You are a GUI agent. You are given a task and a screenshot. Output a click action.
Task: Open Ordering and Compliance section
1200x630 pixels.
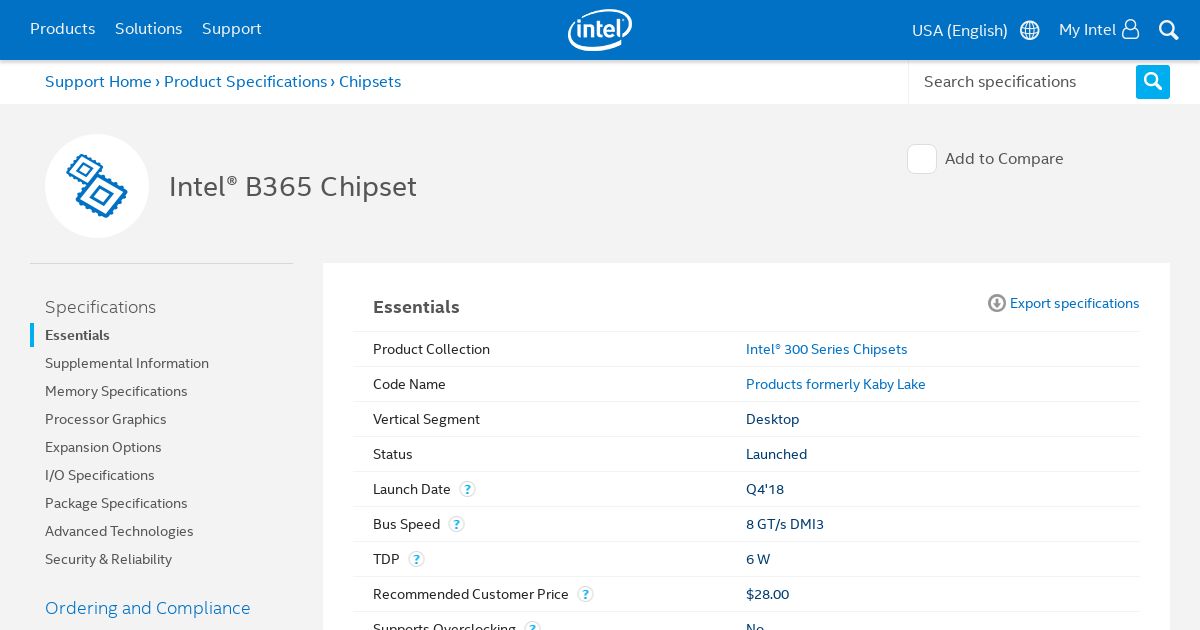coord(148,608)
